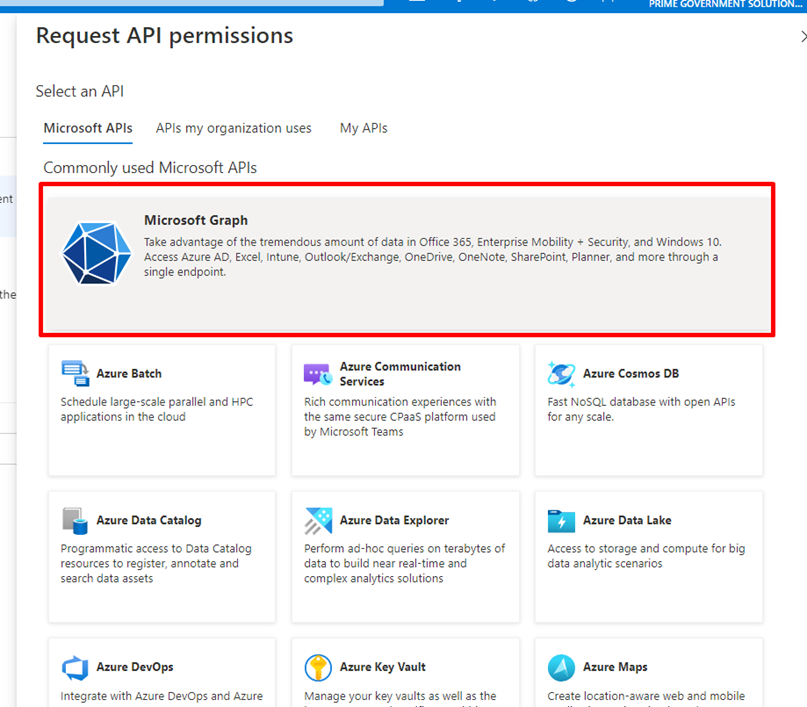The image size is (807, 707).
Task: Select the Azure Communication Services title
Action: tap(400, 374)
